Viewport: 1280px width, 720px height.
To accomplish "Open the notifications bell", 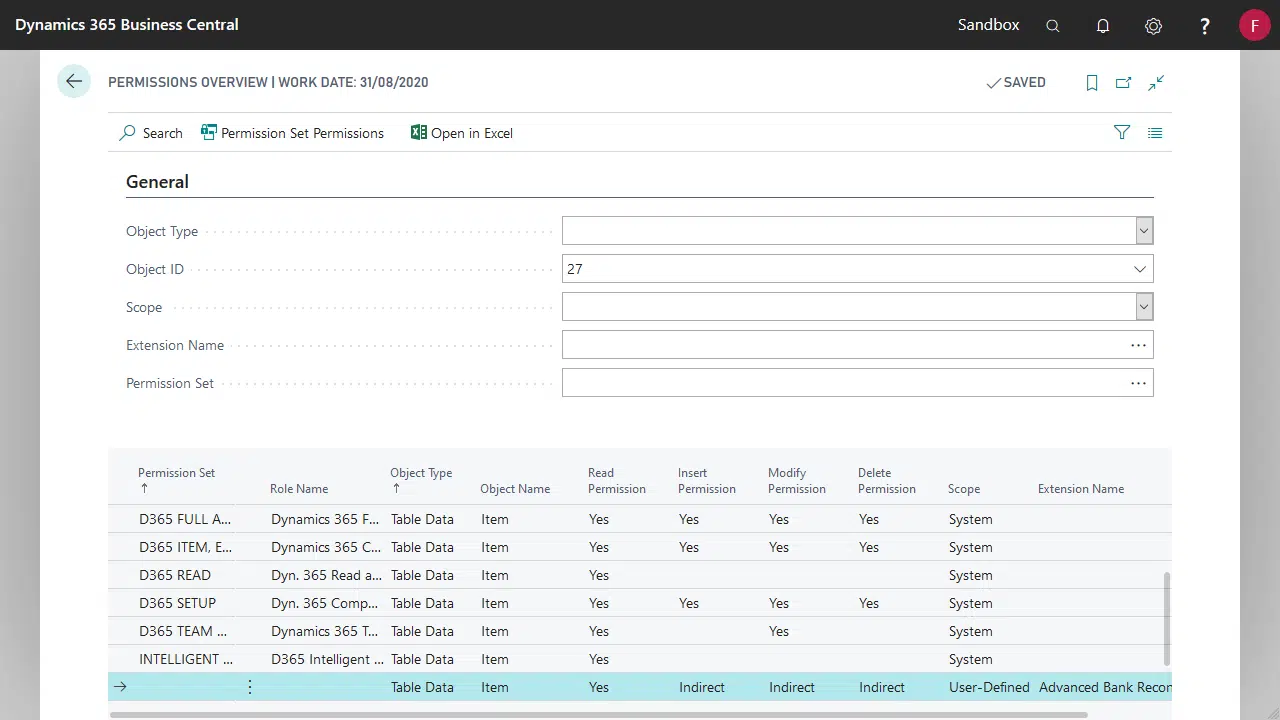I will 1103,26.
